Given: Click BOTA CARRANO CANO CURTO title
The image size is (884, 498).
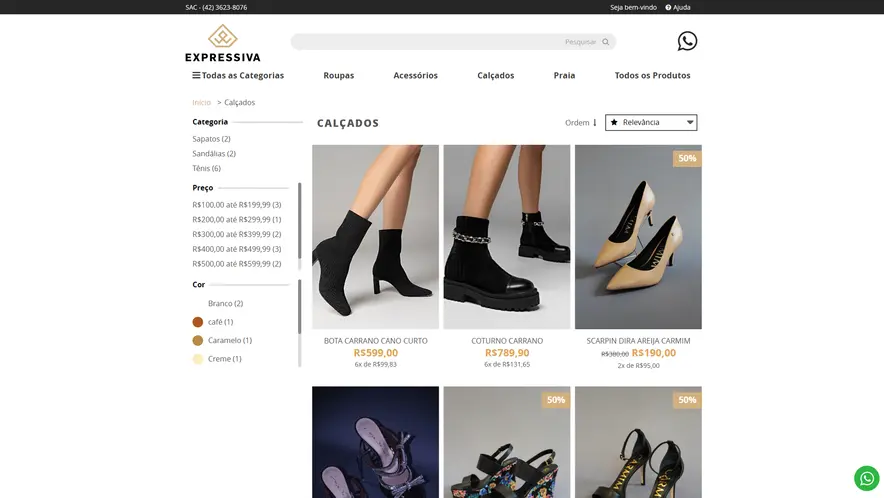Looking at the screenshot, I should 375,341.
